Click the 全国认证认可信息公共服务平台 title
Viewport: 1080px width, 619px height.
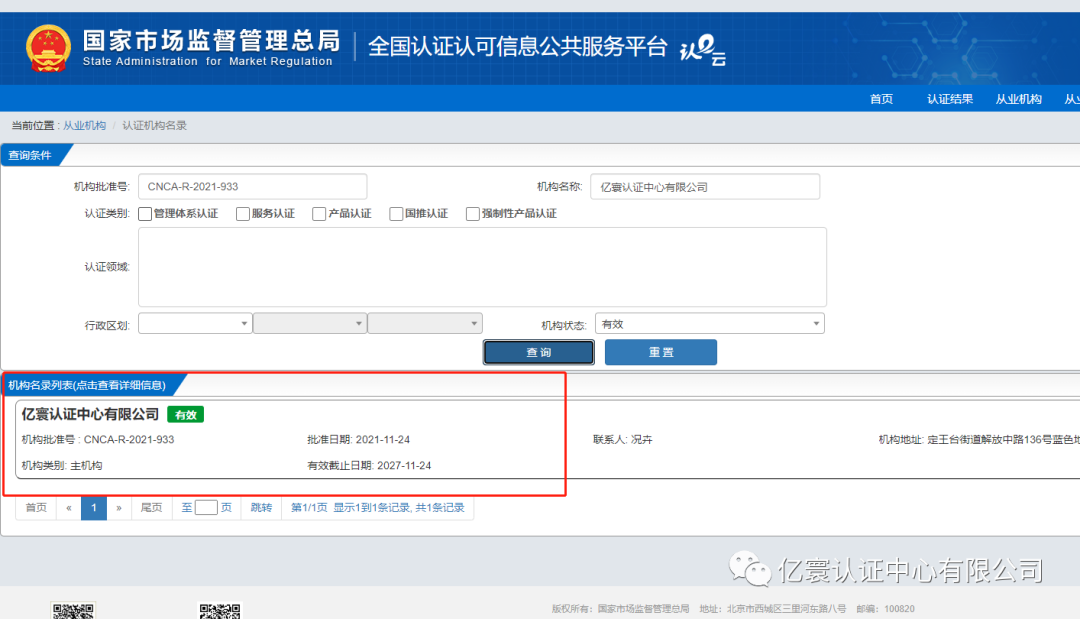pyautogui.click(x=518, y=47)
